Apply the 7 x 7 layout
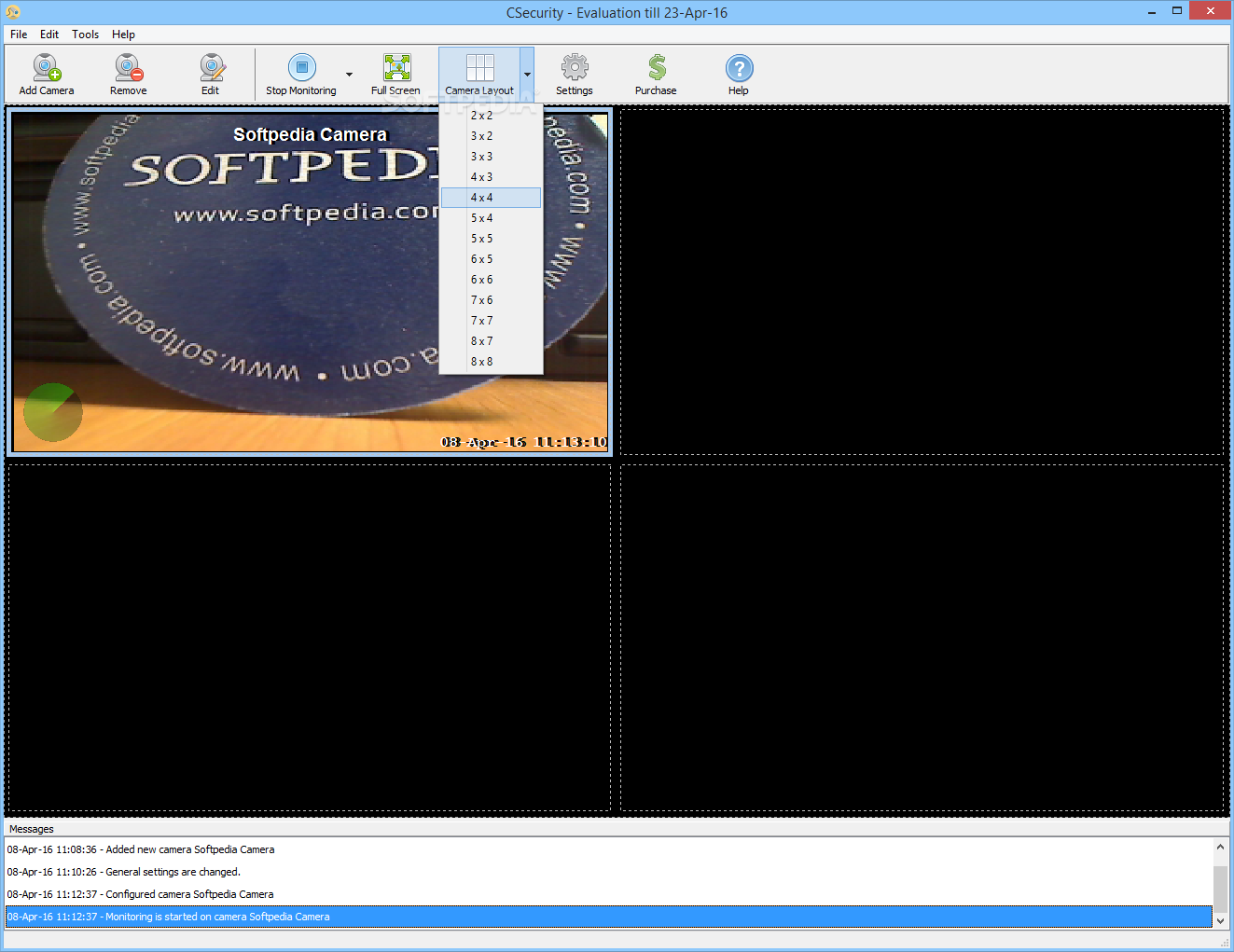 point(491,321)
